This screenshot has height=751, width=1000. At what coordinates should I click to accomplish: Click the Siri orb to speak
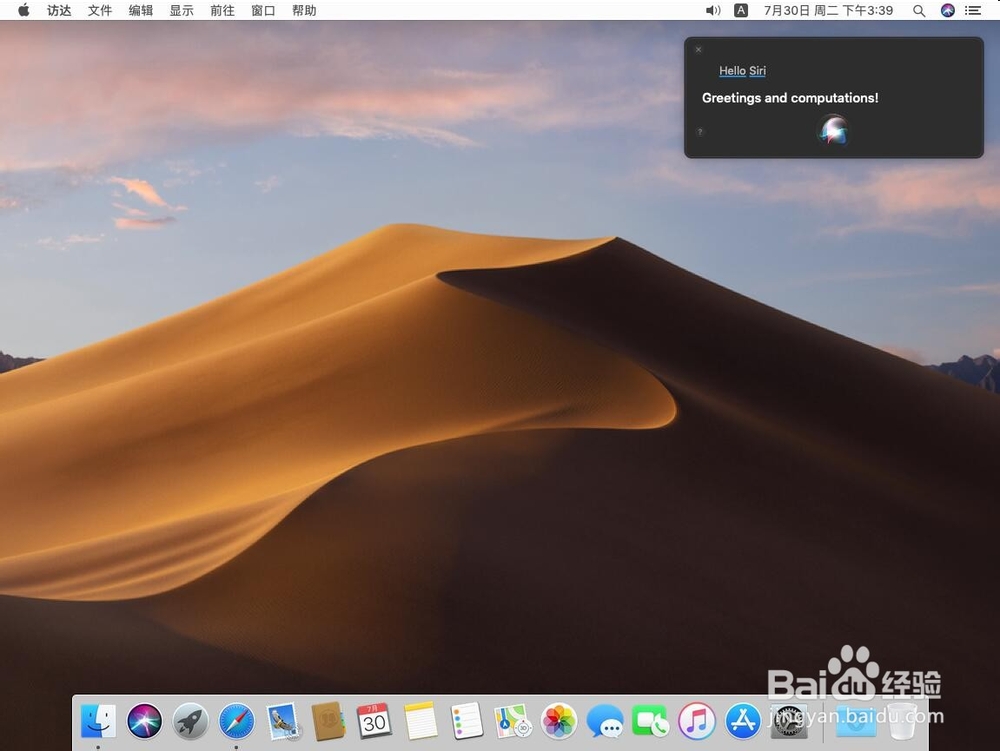(833, 131)
